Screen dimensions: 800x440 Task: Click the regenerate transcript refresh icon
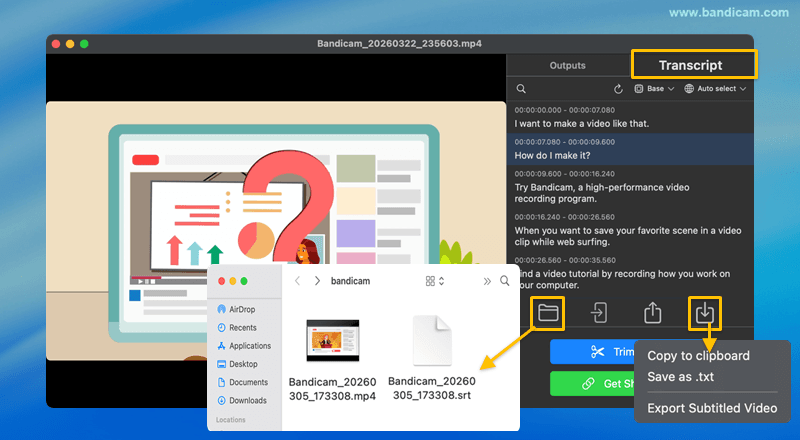(618, 89)
